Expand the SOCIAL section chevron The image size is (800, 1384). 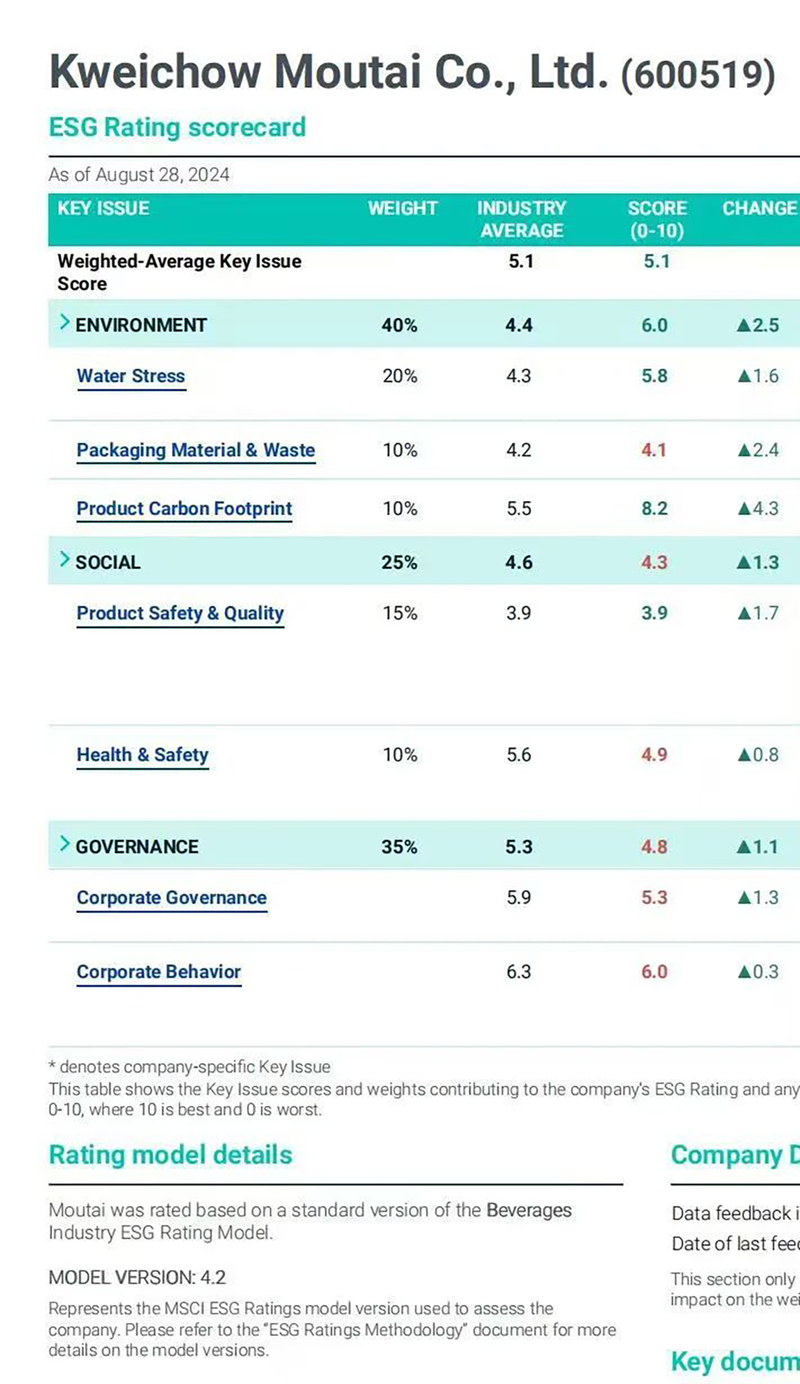tap(64, 561)
